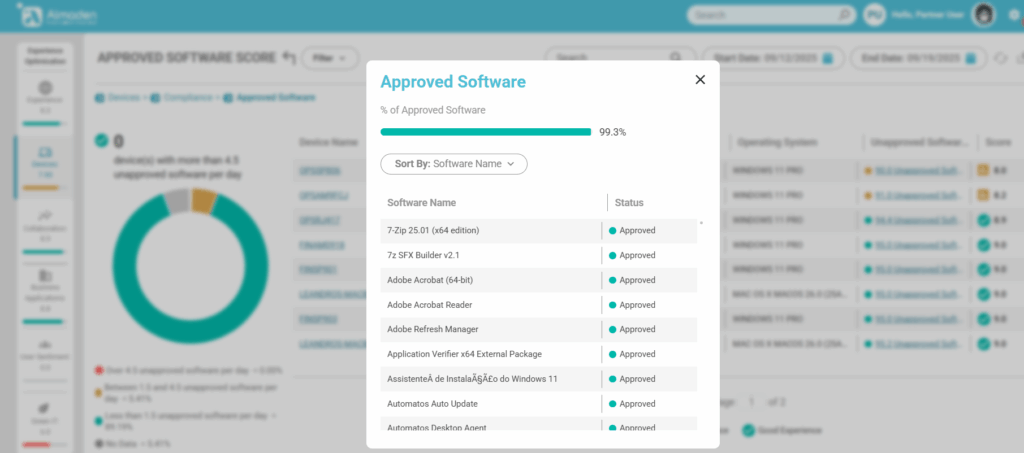Viewport: 1024px width, 453px height.
Task: Open the Sort By Software Name dropdown
Action: coord(454,163)
